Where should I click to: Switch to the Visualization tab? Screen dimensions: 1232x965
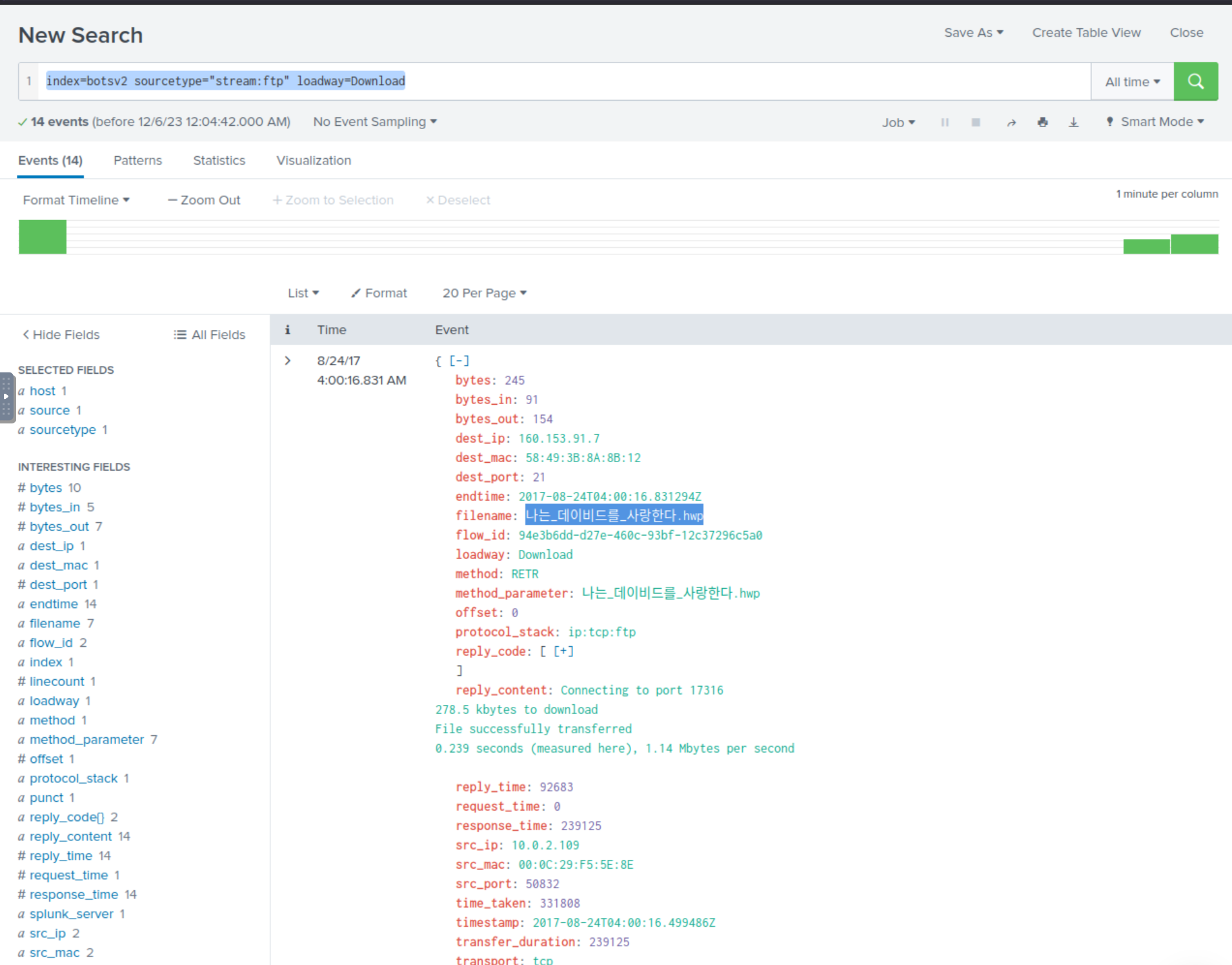click(314, 160)
